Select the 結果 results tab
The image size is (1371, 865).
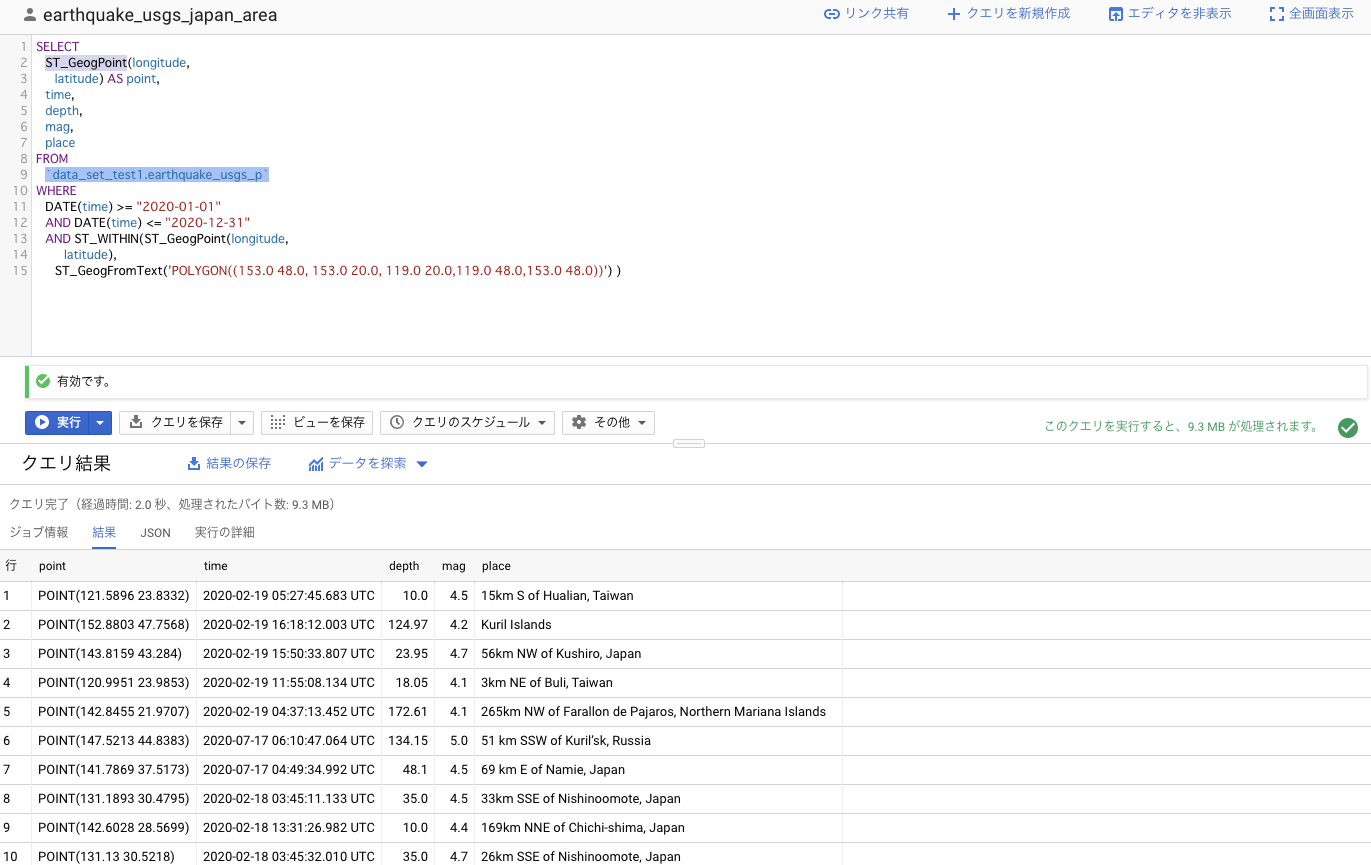tap(103, 532)
